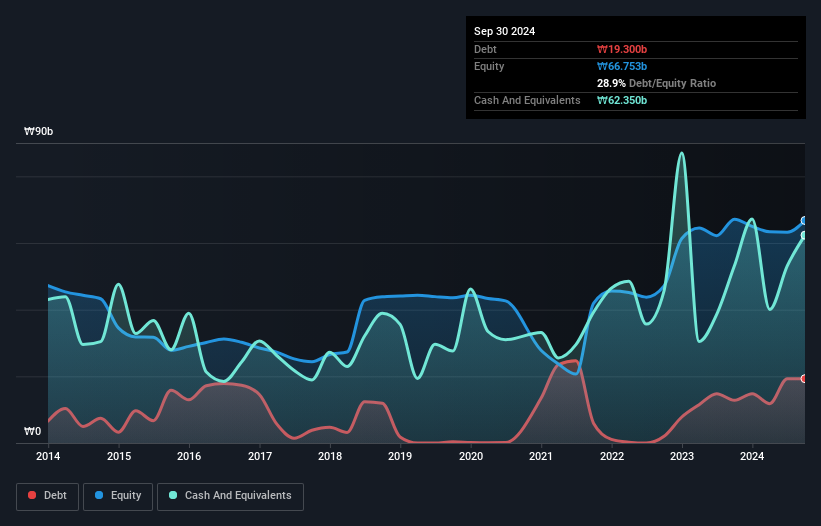Select the 2014 x-axis label
821x526 pixels.
point(48,456)
